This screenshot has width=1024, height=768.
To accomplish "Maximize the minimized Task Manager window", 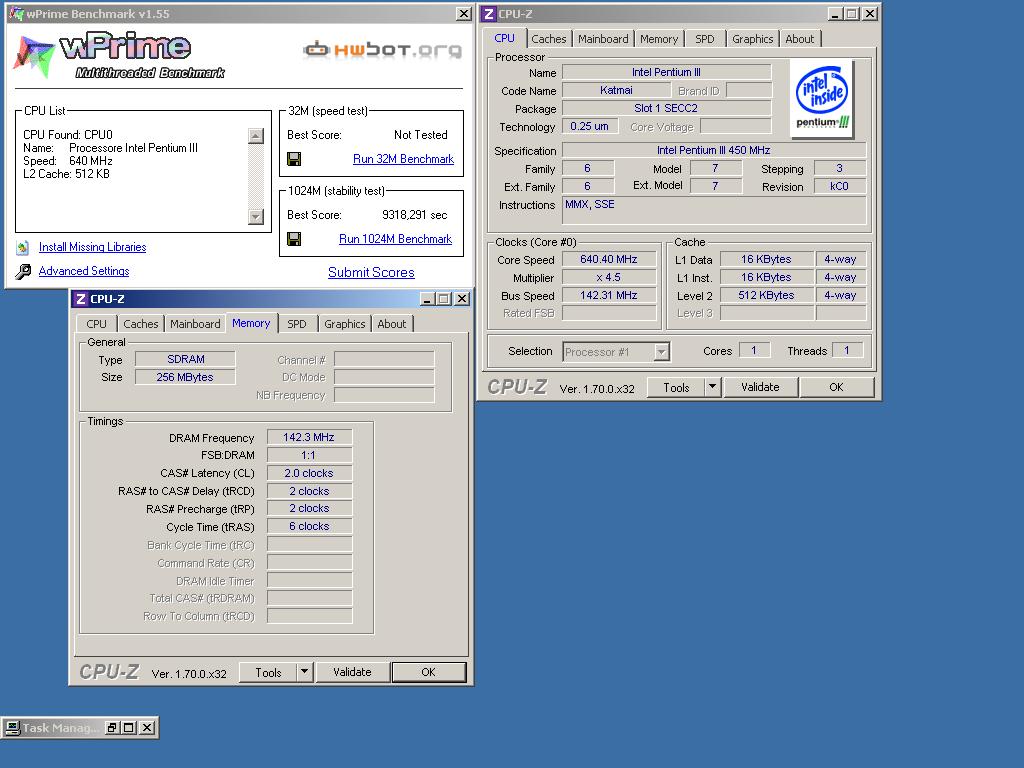I will click(x=129, y=728).
